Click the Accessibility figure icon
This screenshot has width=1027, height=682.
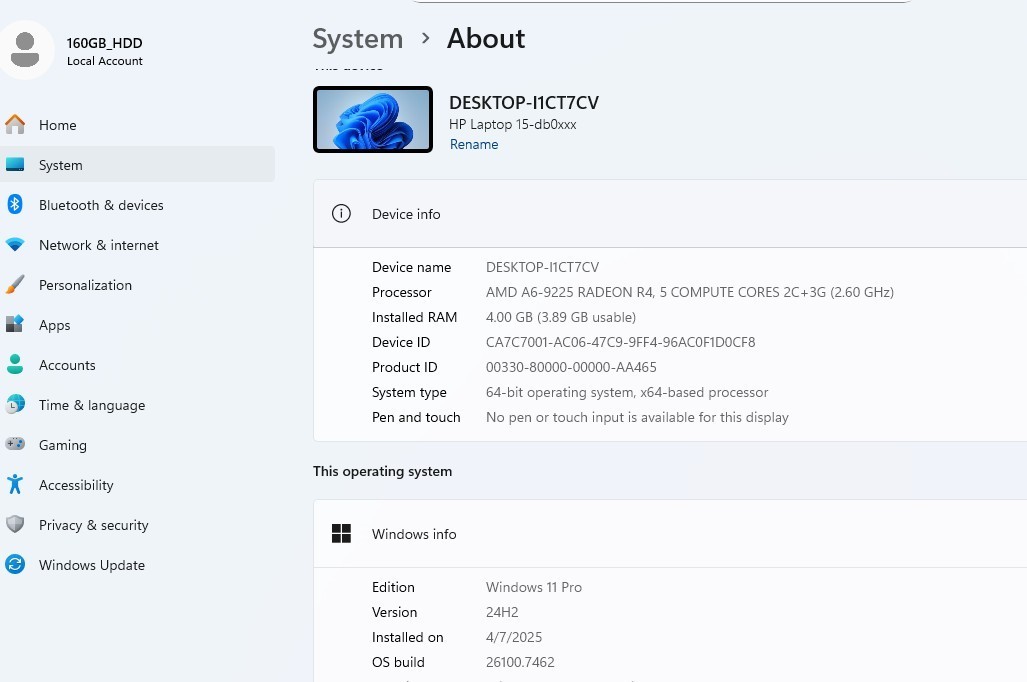[15, 484]
